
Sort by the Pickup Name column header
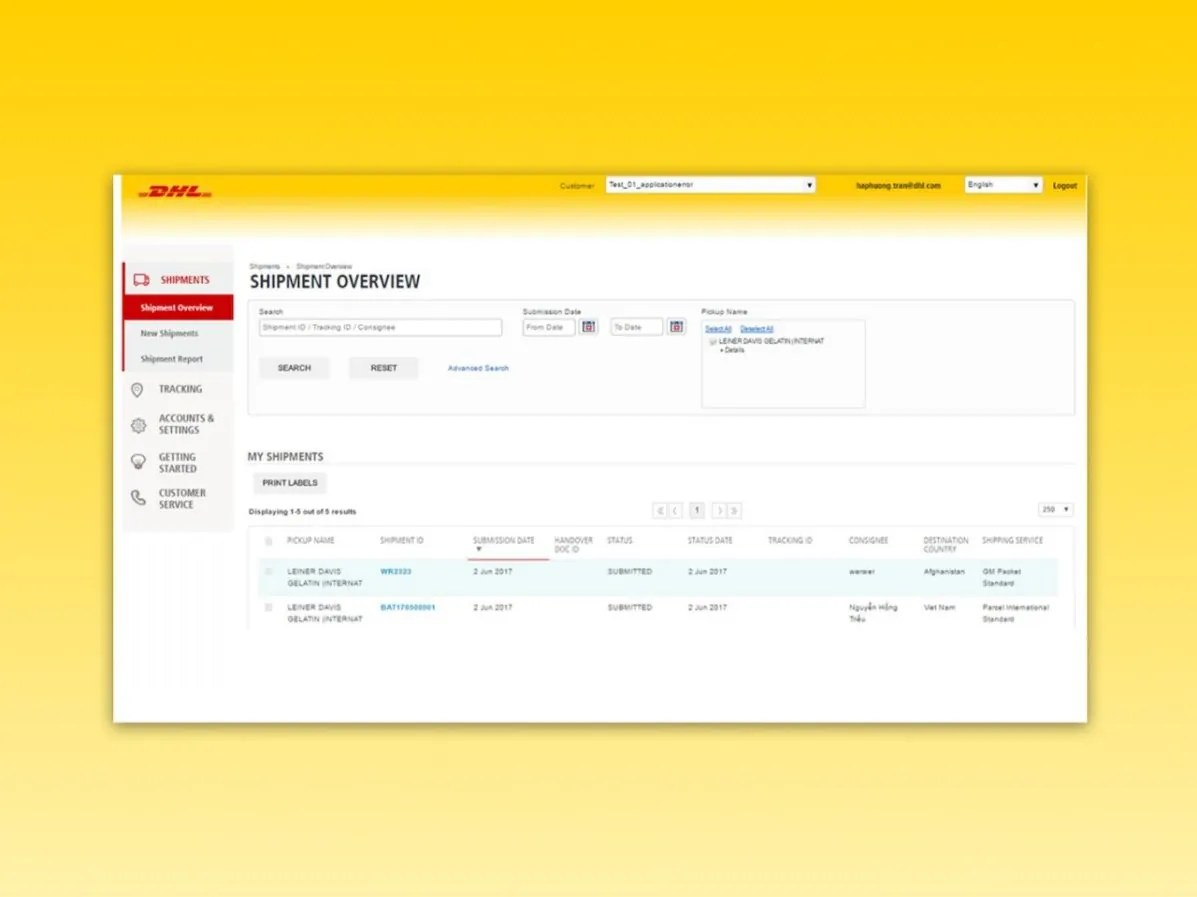(x=311, y=540)
